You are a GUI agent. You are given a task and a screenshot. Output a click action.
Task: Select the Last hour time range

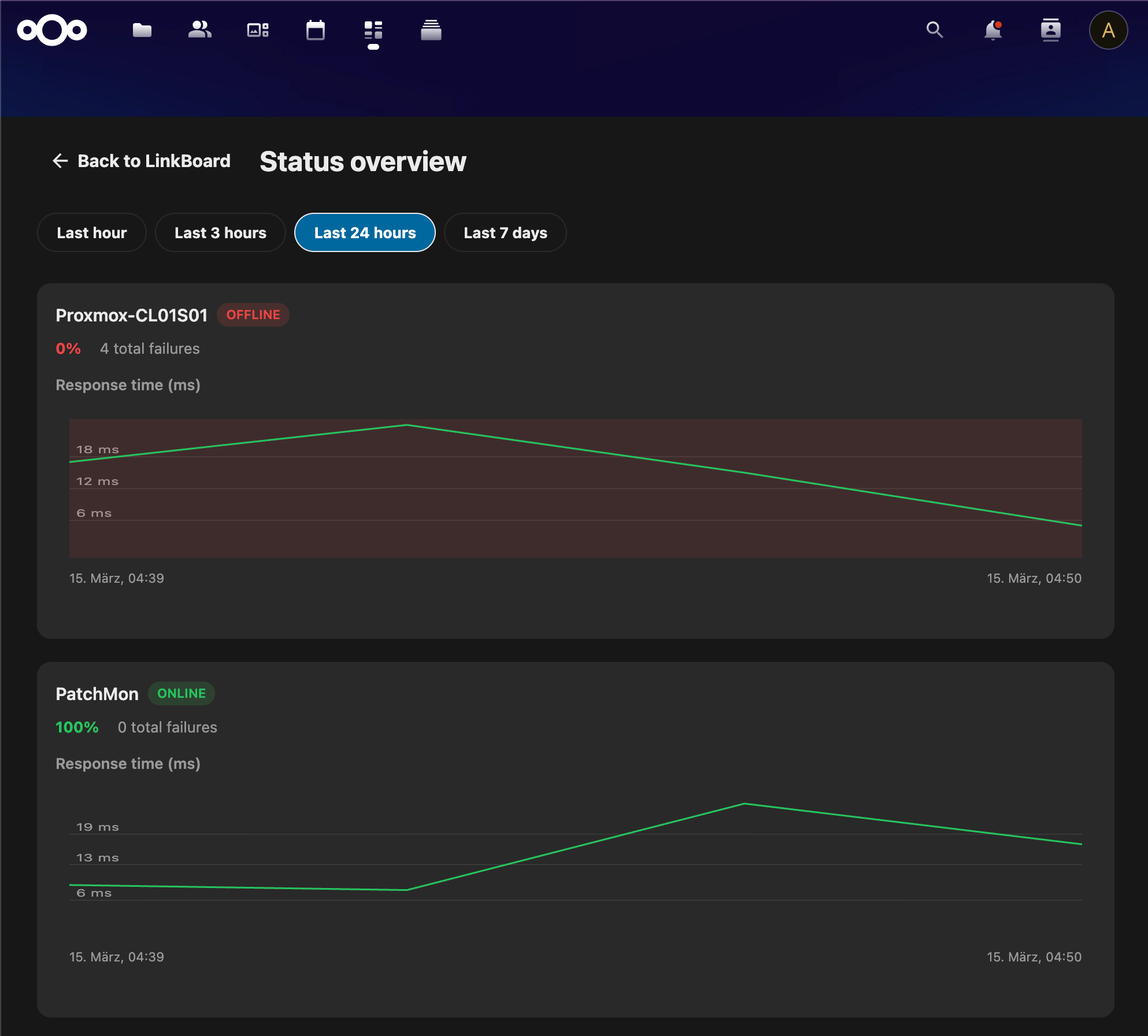(91, 232)
